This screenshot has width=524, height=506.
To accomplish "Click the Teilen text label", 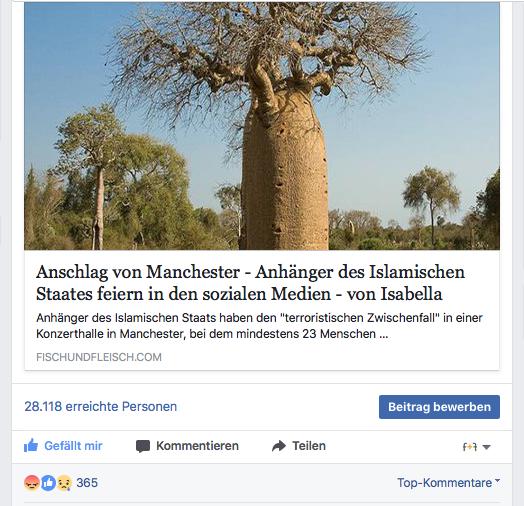I will (x=309, y=446).
